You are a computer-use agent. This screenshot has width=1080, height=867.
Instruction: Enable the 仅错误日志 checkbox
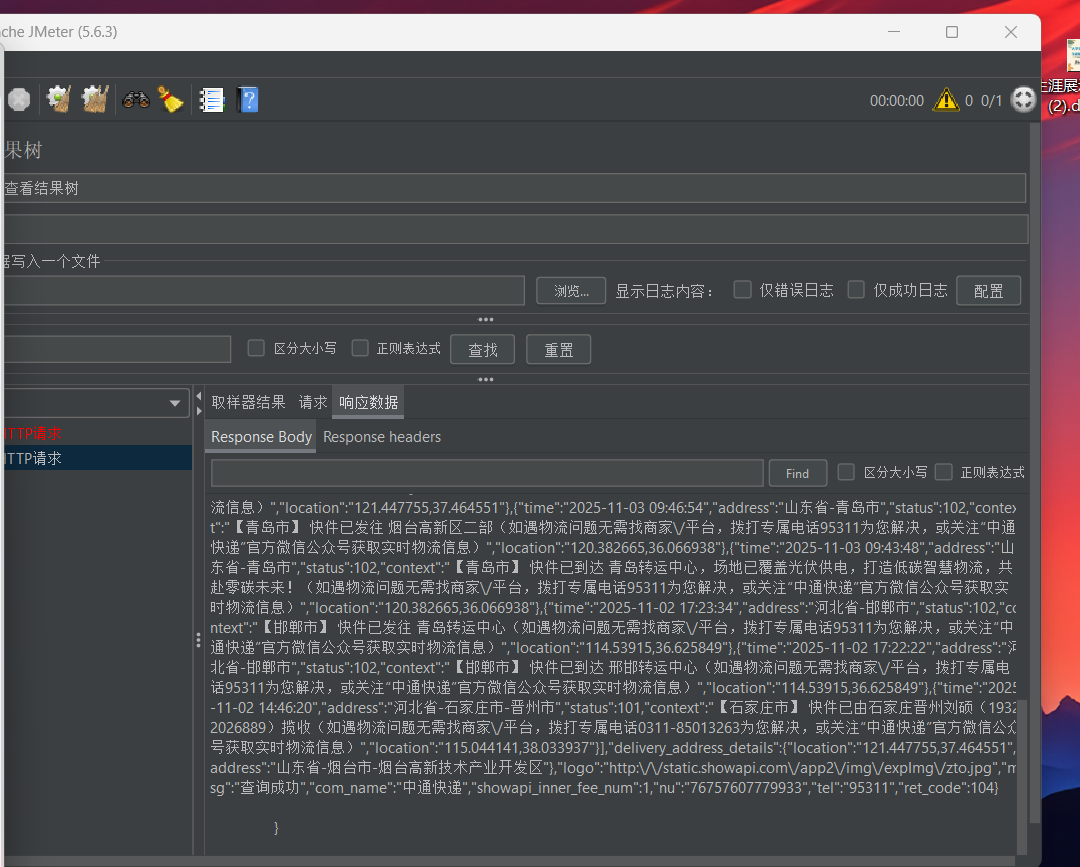(x=742, y=289)
